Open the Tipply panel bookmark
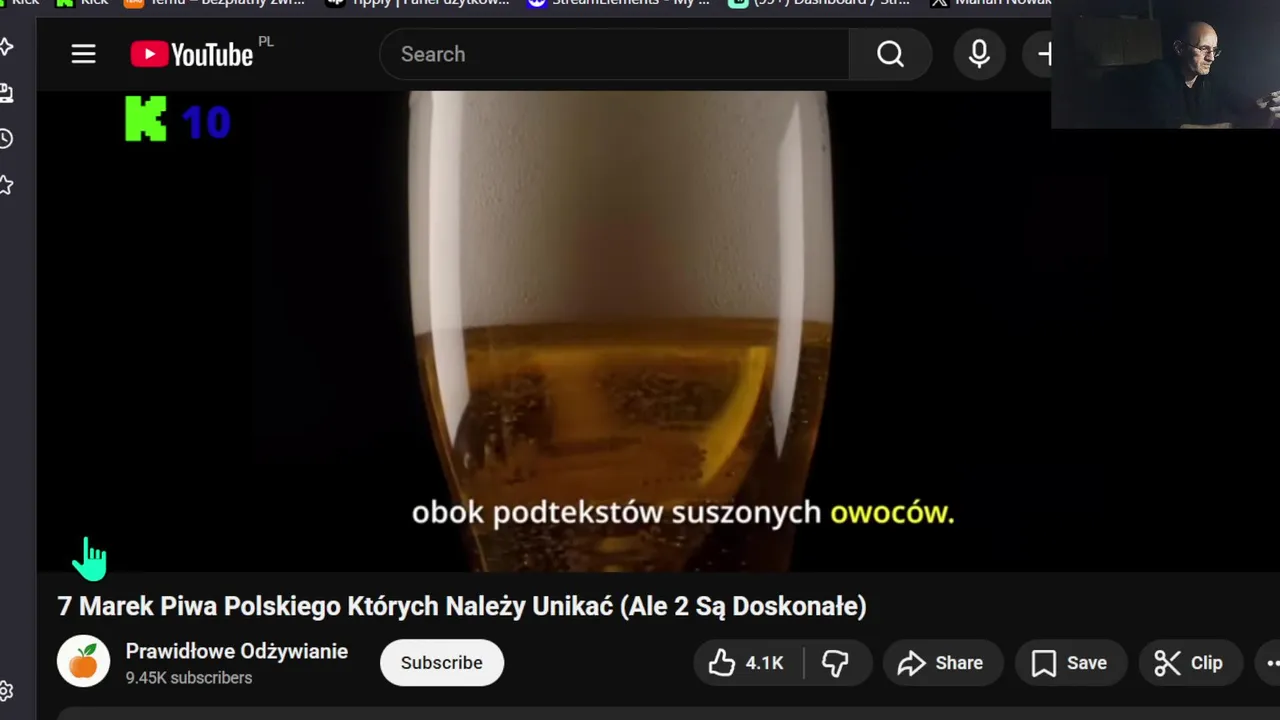 click(x=418, y=3)
